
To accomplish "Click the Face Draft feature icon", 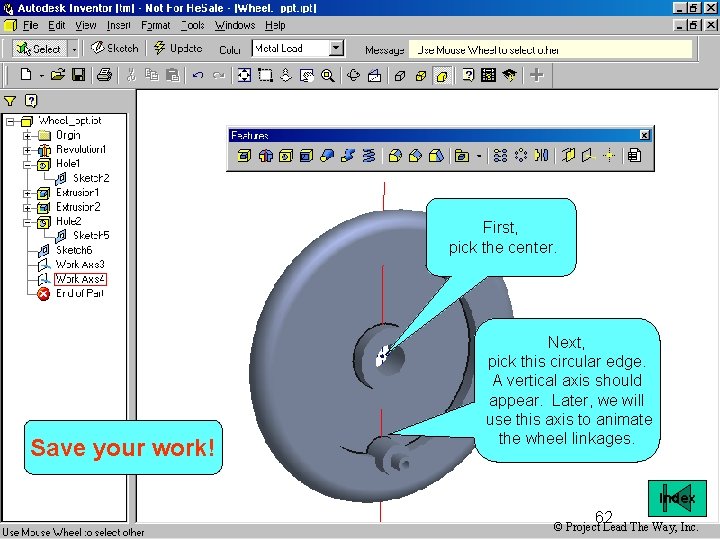I will [x=436, y=156].
